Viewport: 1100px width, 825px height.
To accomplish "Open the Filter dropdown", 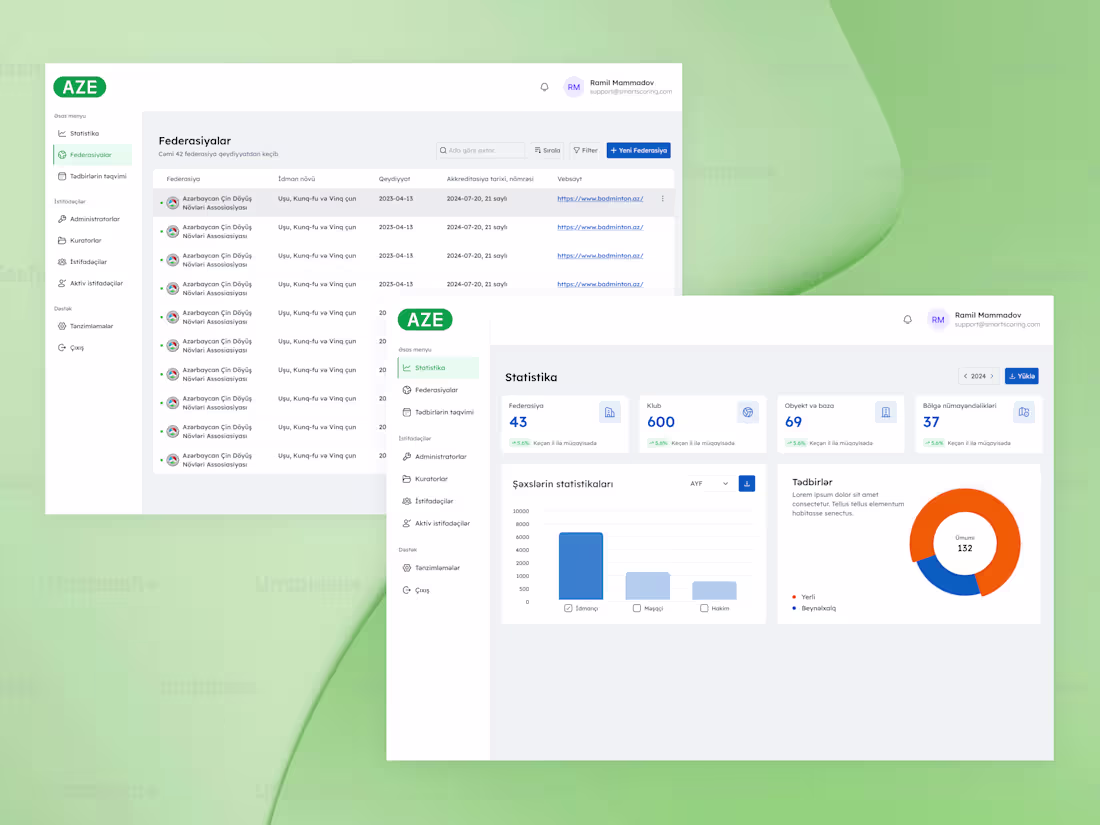I will (585, 149).
